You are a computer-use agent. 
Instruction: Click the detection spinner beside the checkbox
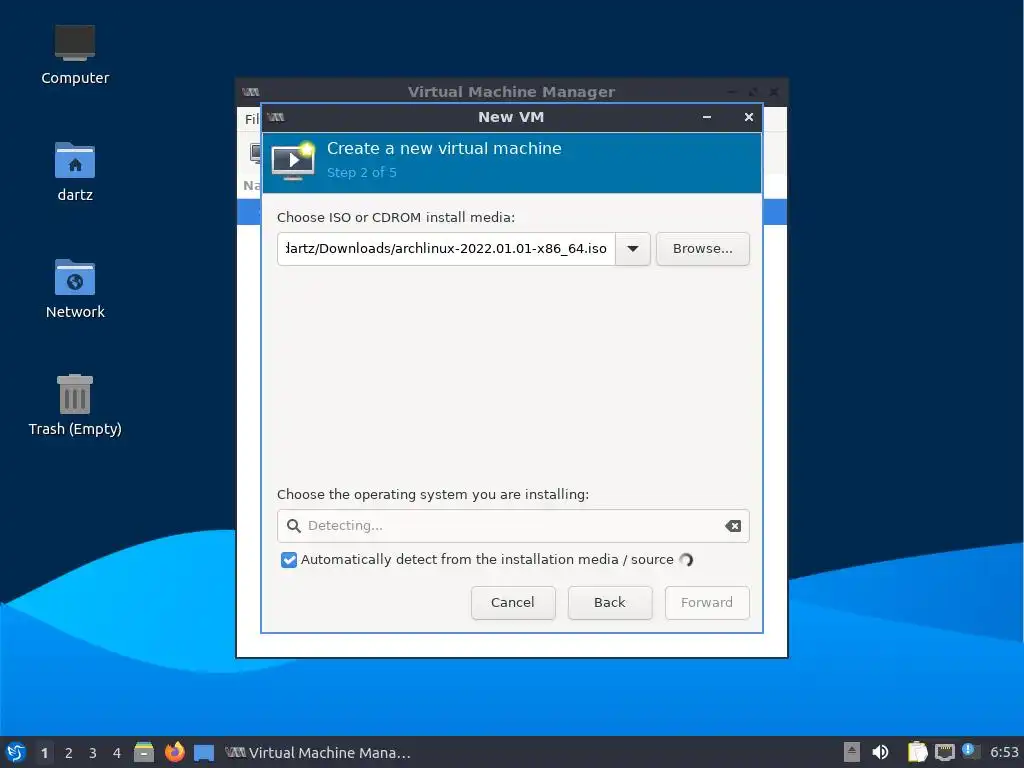point(686,560)
